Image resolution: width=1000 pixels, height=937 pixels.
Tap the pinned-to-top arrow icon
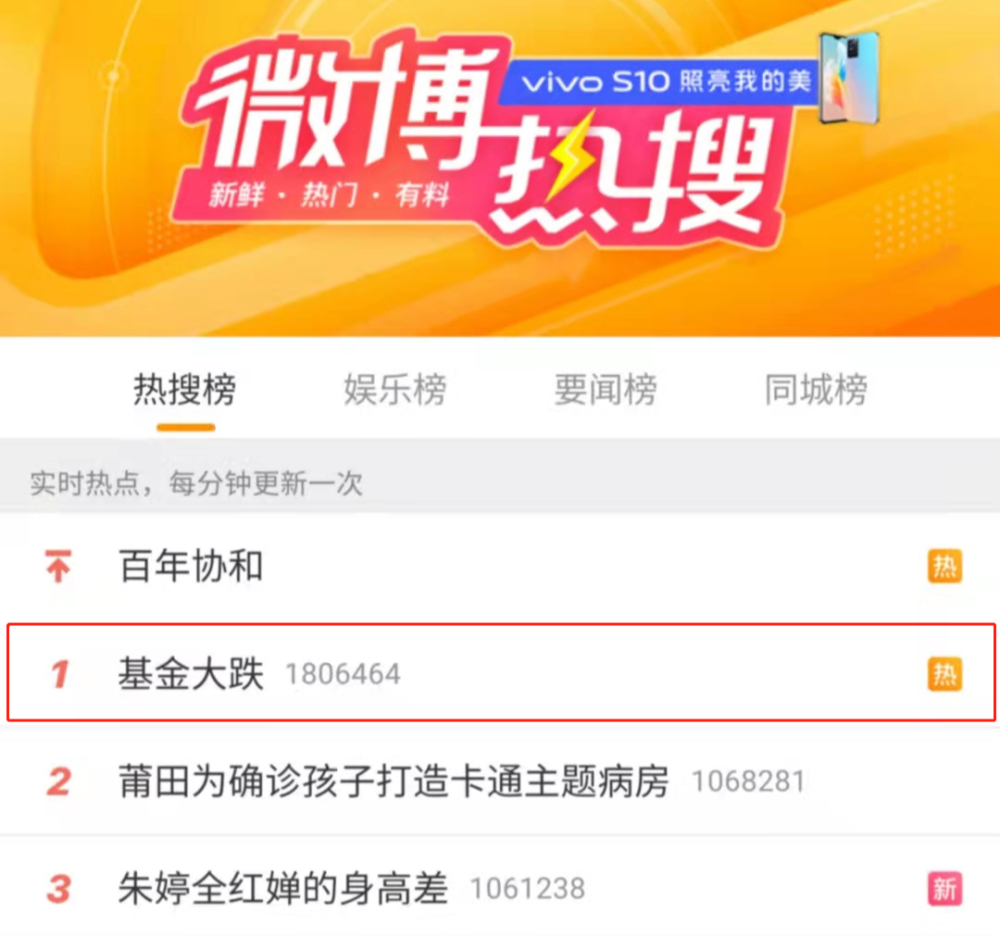58,566
